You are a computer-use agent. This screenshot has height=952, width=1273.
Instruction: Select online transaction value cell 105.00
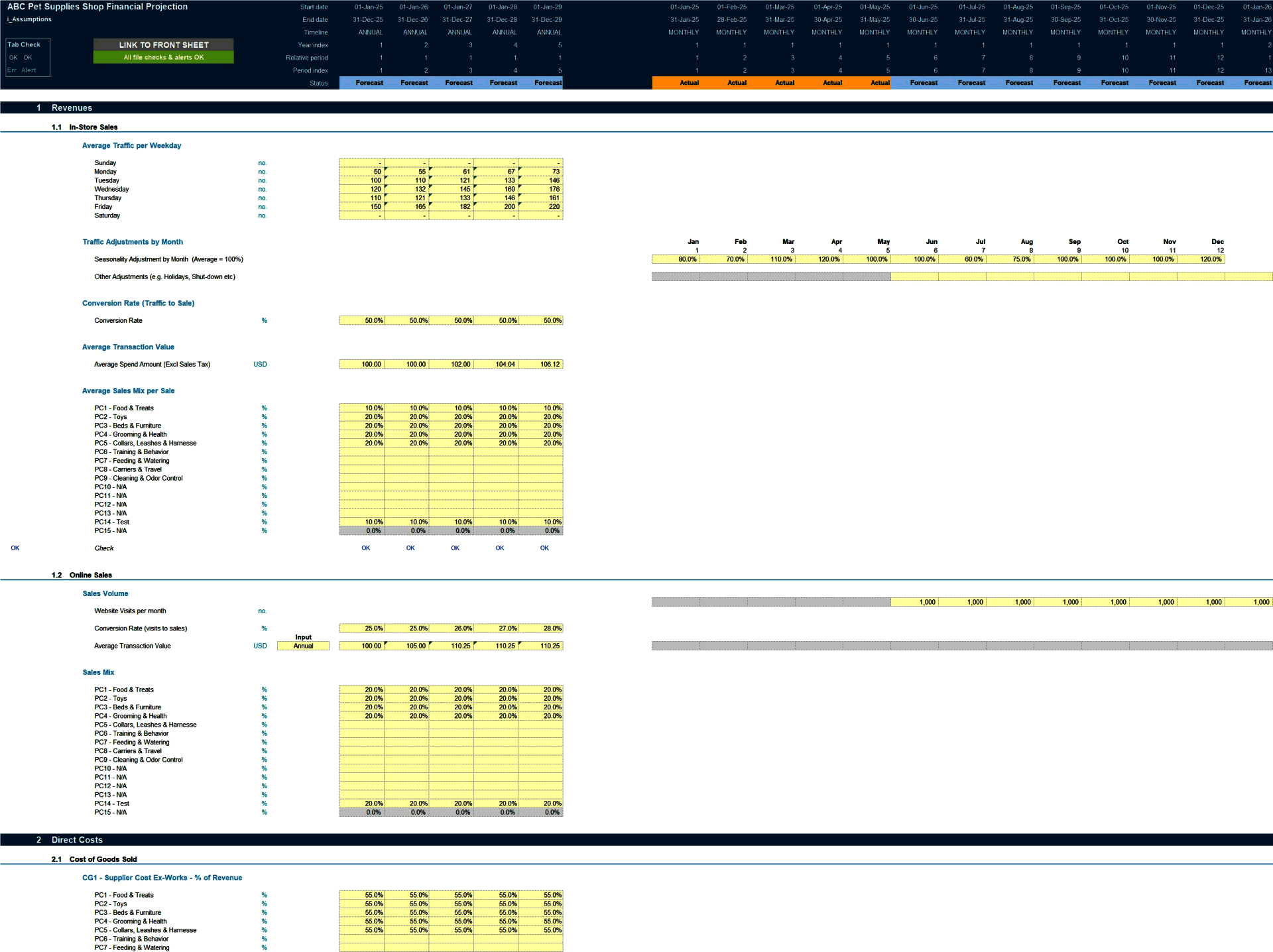coord(406,646)
